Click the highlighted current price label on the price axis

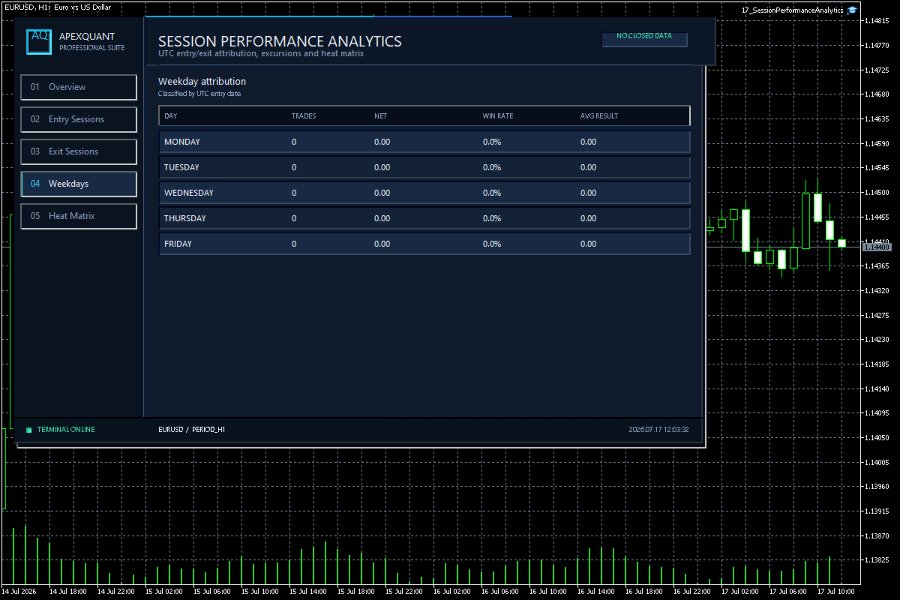[876, 247]
